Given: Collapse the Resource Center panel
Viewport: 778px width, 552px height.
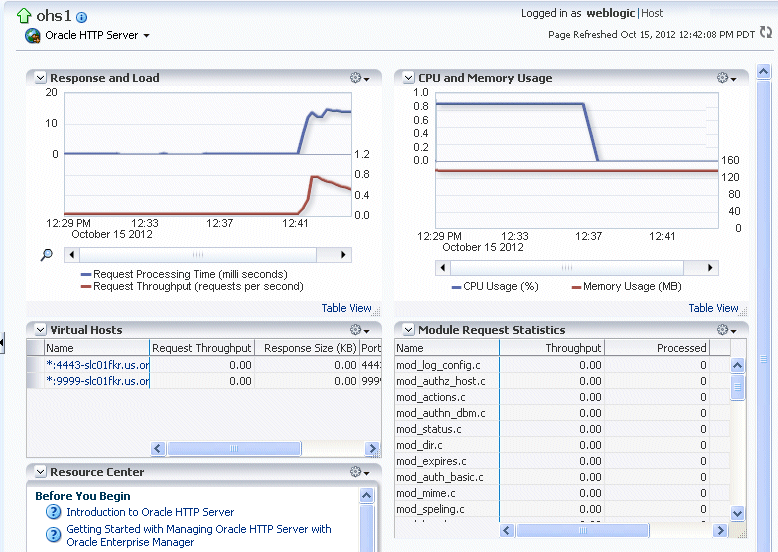Looking at the screenshot, I should 41,472.
